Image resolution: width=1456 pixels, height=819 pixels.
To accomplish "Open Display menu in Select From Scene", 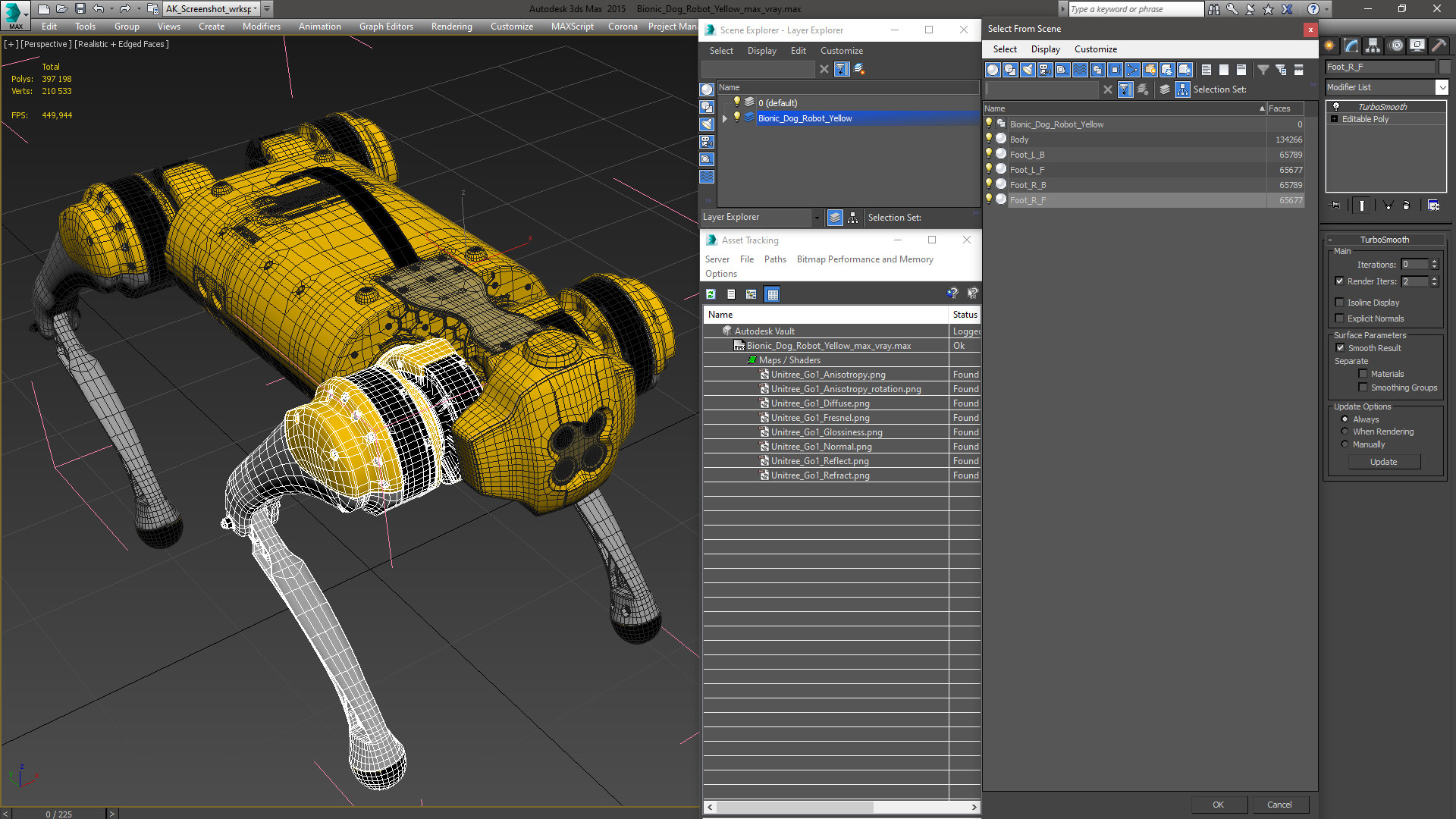I will point(1045,49).
